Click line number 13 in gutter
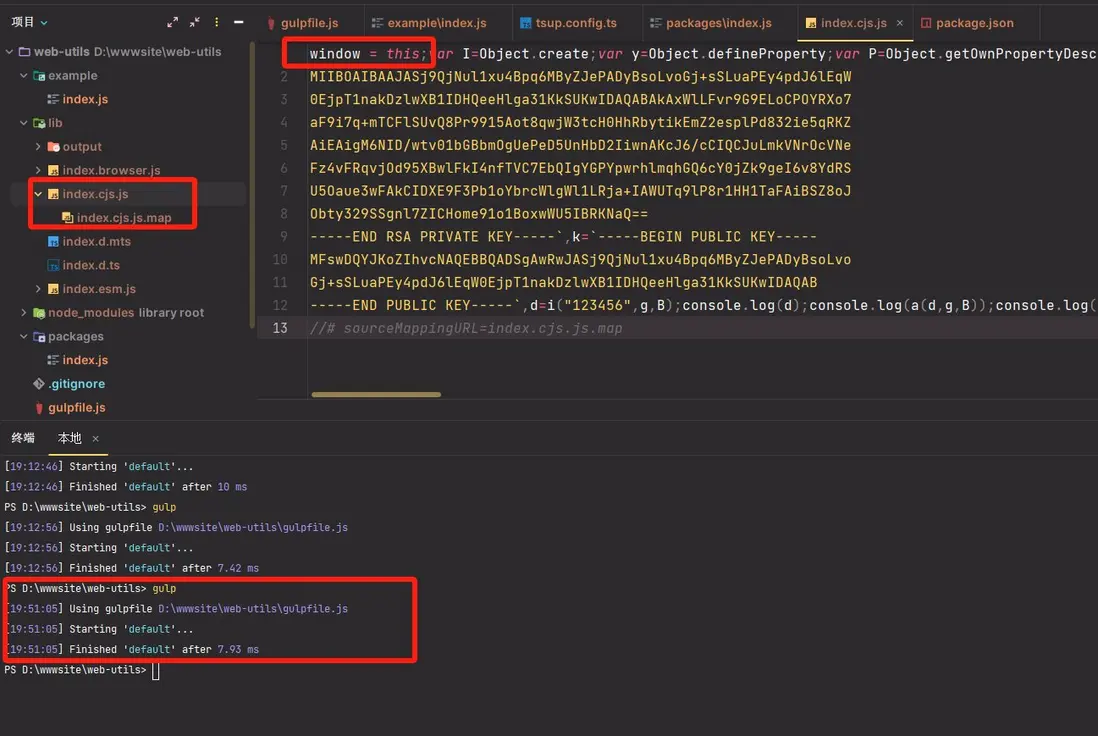 click(x=279, y=328)
